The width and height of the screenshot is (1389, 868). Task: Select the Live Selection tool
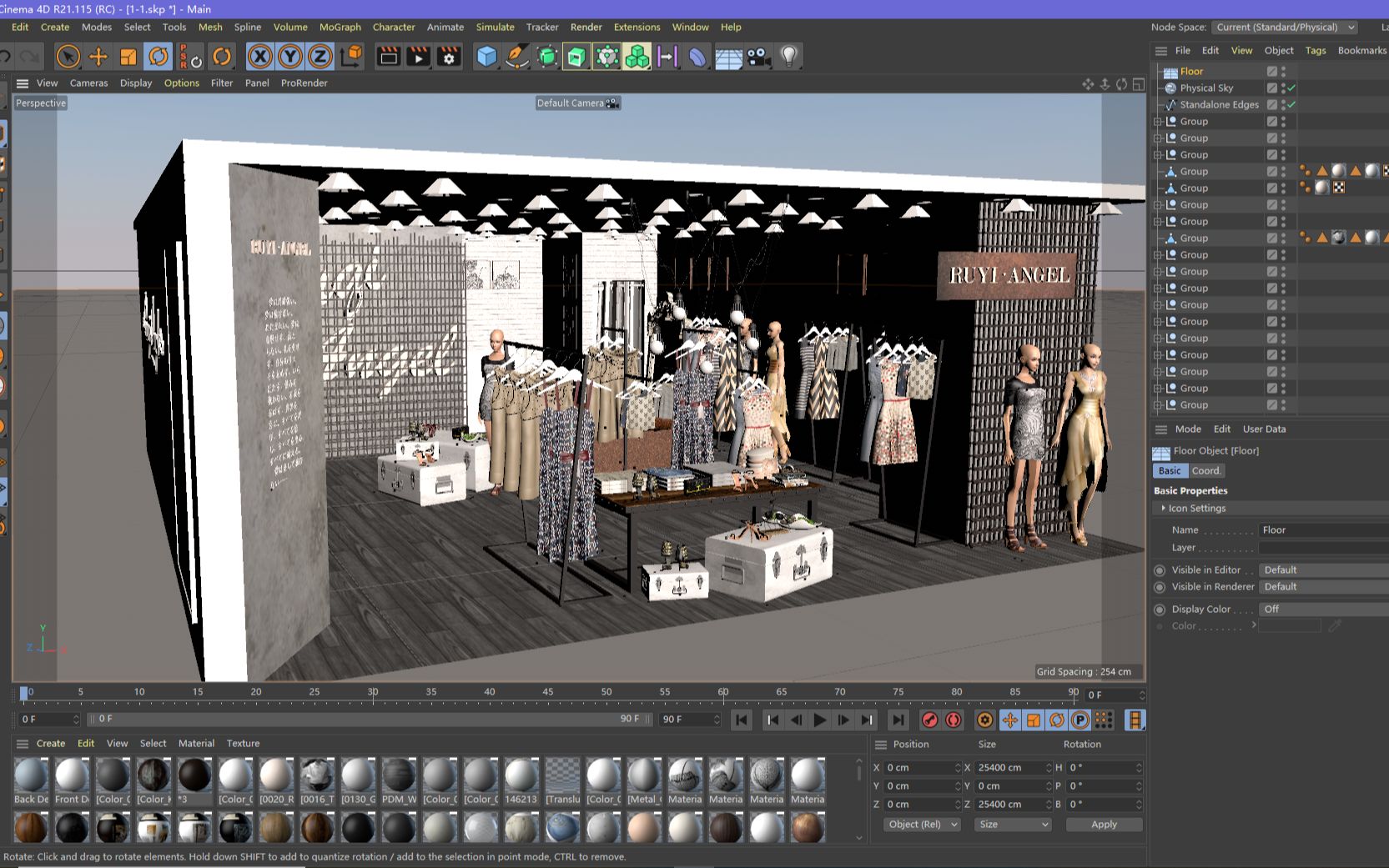coord(68,56)
